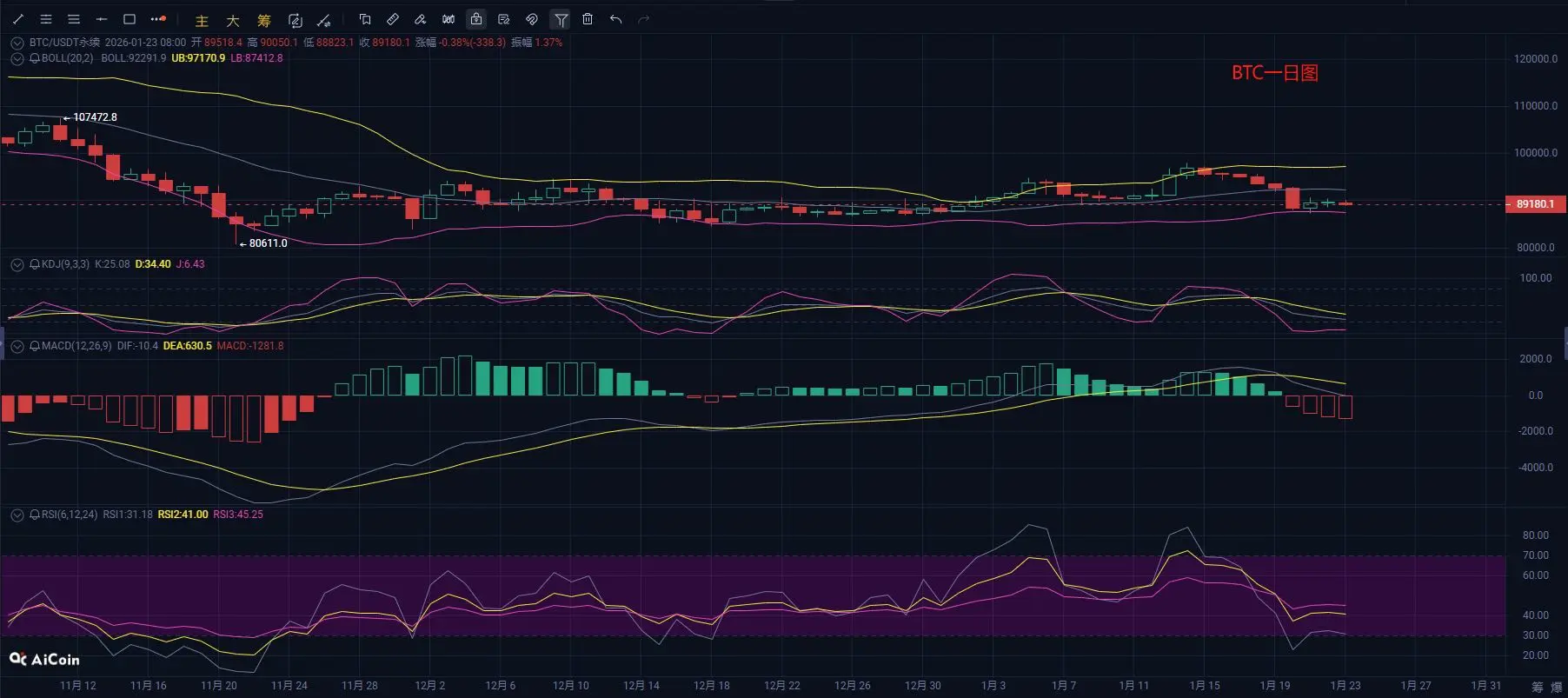
Task: Click the RSI2:41.00 value label
Action: pos(183,515)
